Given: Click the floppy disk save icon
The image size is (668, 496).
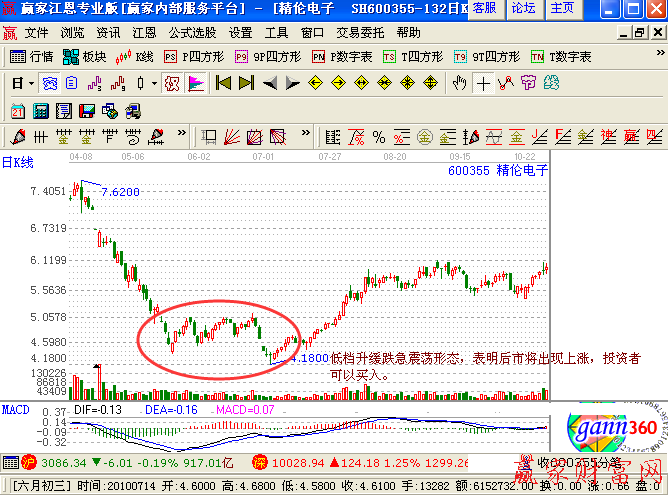Looking at the screenshot, I should point(87,111).
